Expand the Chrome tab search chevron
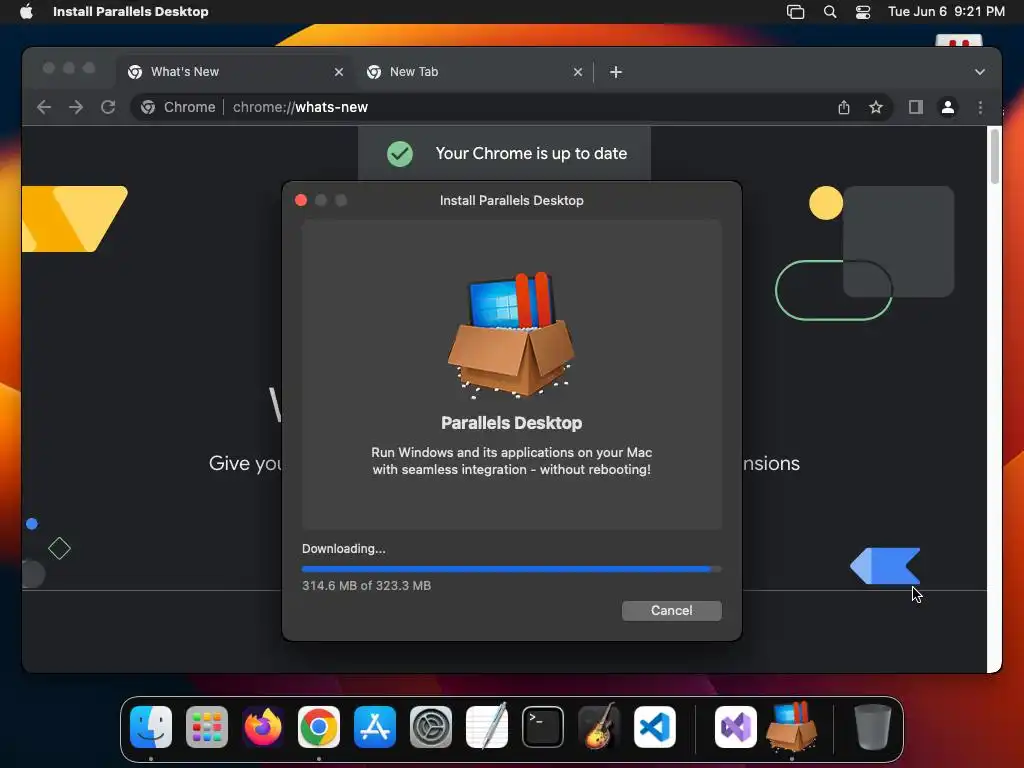The width and height of the screenshot is (1024, 768). click(980, 72)
